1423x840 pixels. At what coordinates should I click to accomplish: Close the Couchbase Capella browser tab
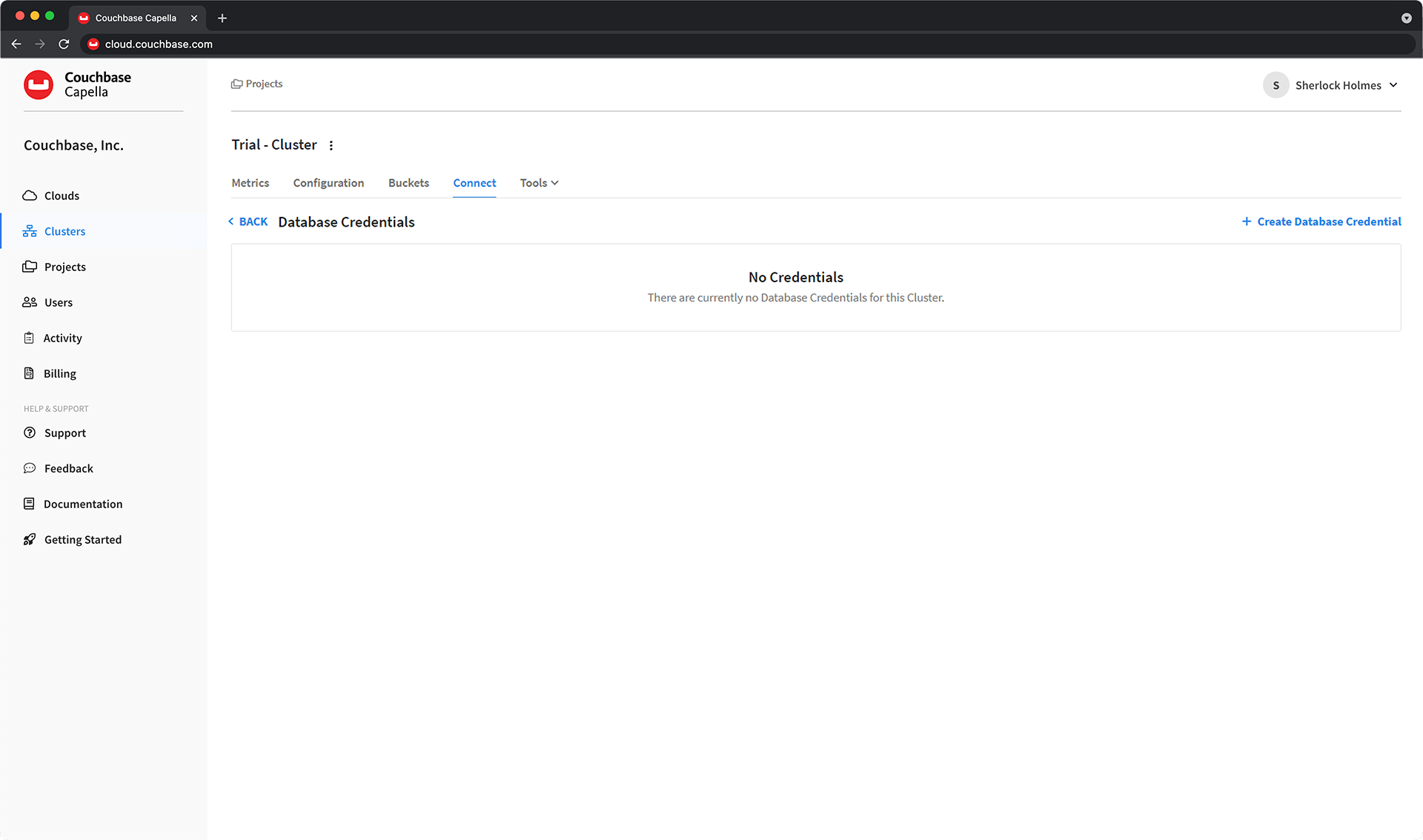tap(194, 18)
